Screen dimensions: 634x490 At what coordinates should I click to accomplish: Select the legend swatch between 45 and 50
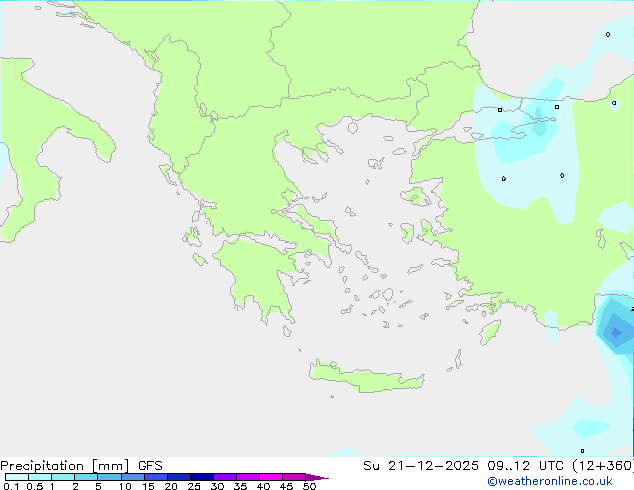coord(294,477)
